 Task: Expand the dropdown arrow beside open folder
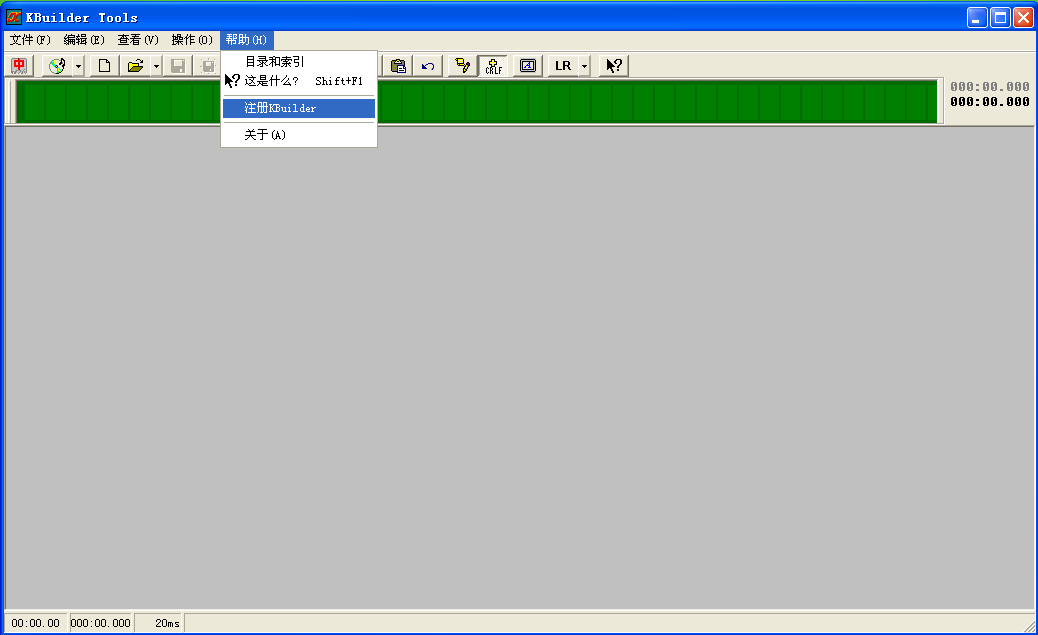coord(156,66)
